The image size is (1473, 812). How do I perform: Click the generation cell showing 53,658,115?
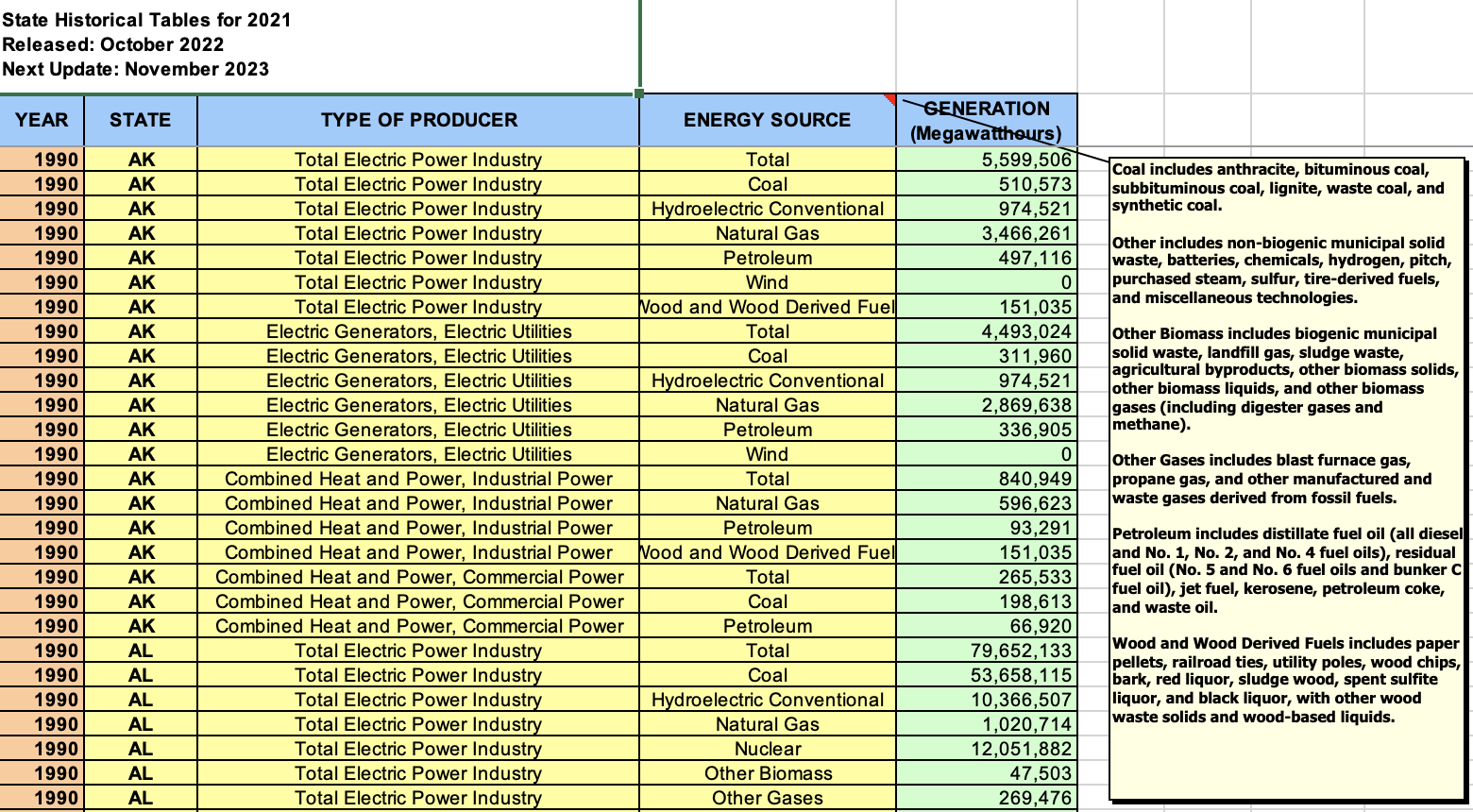click(986, 675)
